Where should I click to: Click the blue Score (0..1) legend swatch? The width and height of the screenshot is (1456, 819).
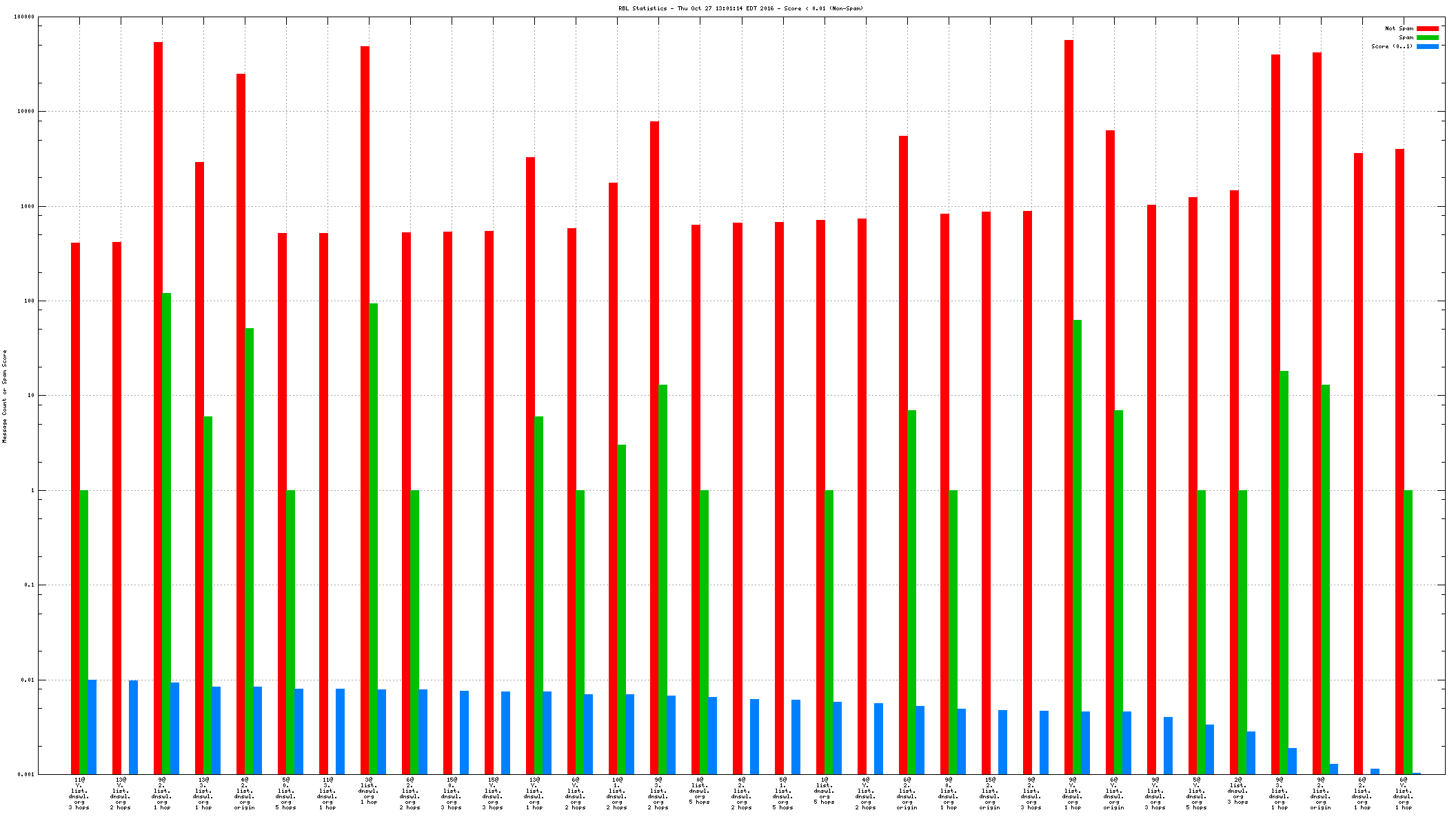1427,46
